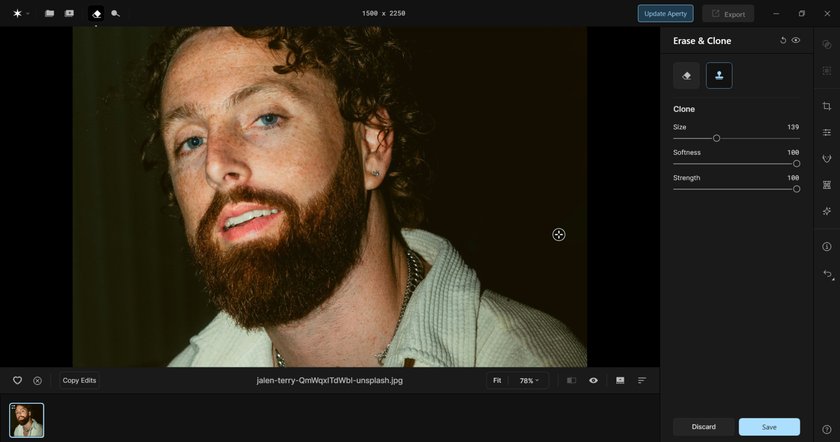Open the folder icon in top toolbar
Screen dimensions: 840x442
[49, 13]
